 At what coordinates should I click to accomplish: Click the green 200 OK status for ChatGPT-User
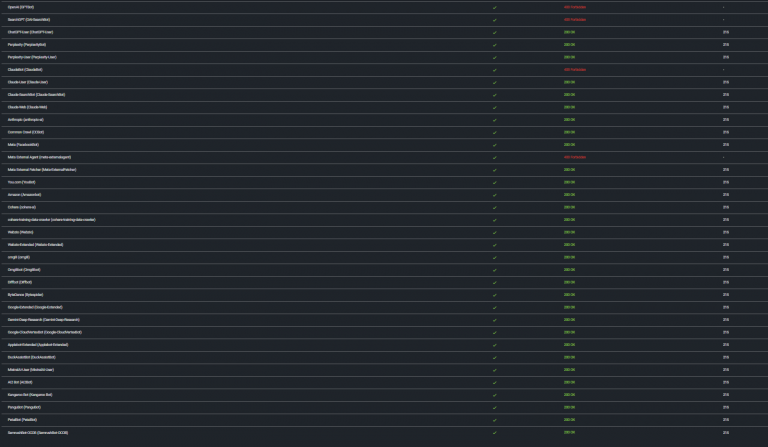tap(569, 32)
